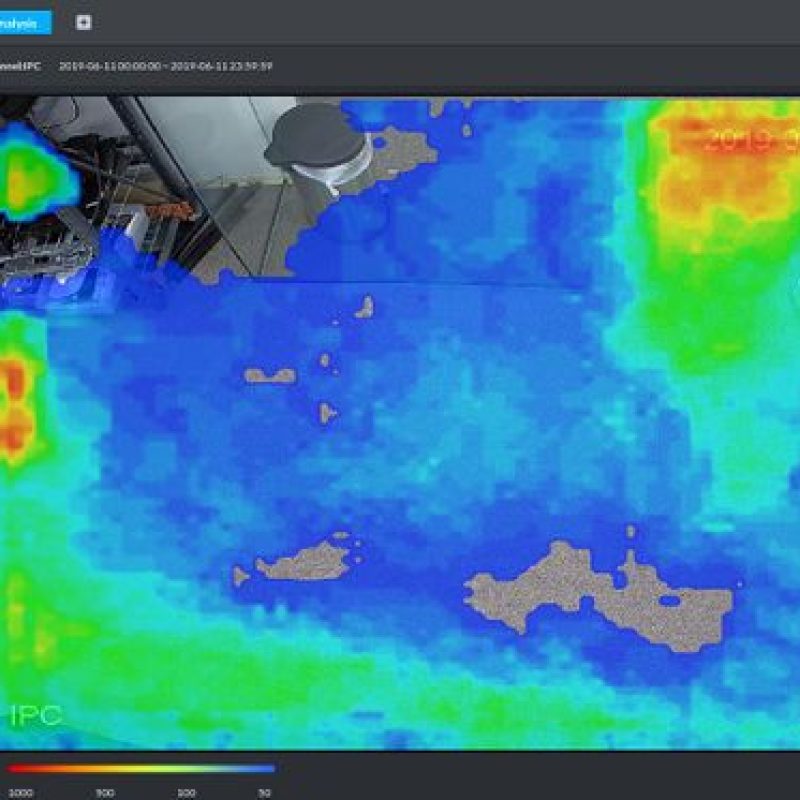This screenshot has height=800, width=800.
Task: Click the heat map color gradient bar
Action: pos(142,769)
